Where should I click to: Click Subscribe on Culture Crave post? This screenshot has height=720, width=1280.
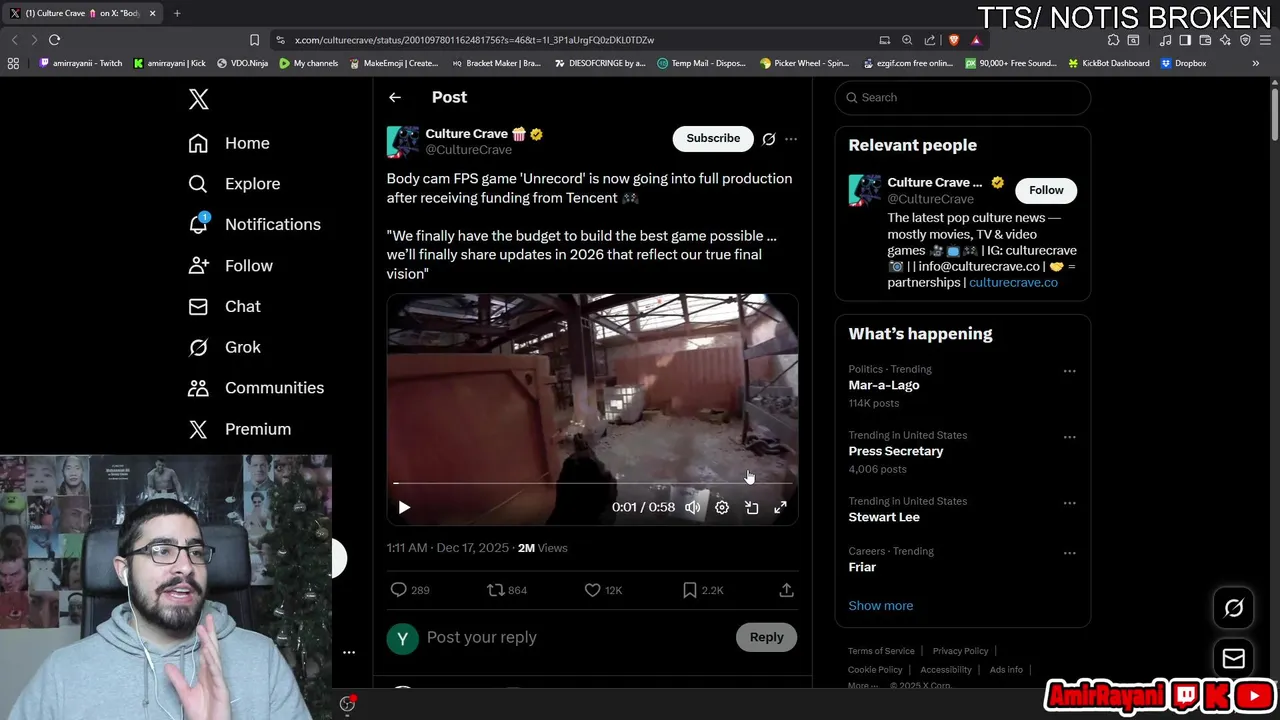(x=713, y=138)
